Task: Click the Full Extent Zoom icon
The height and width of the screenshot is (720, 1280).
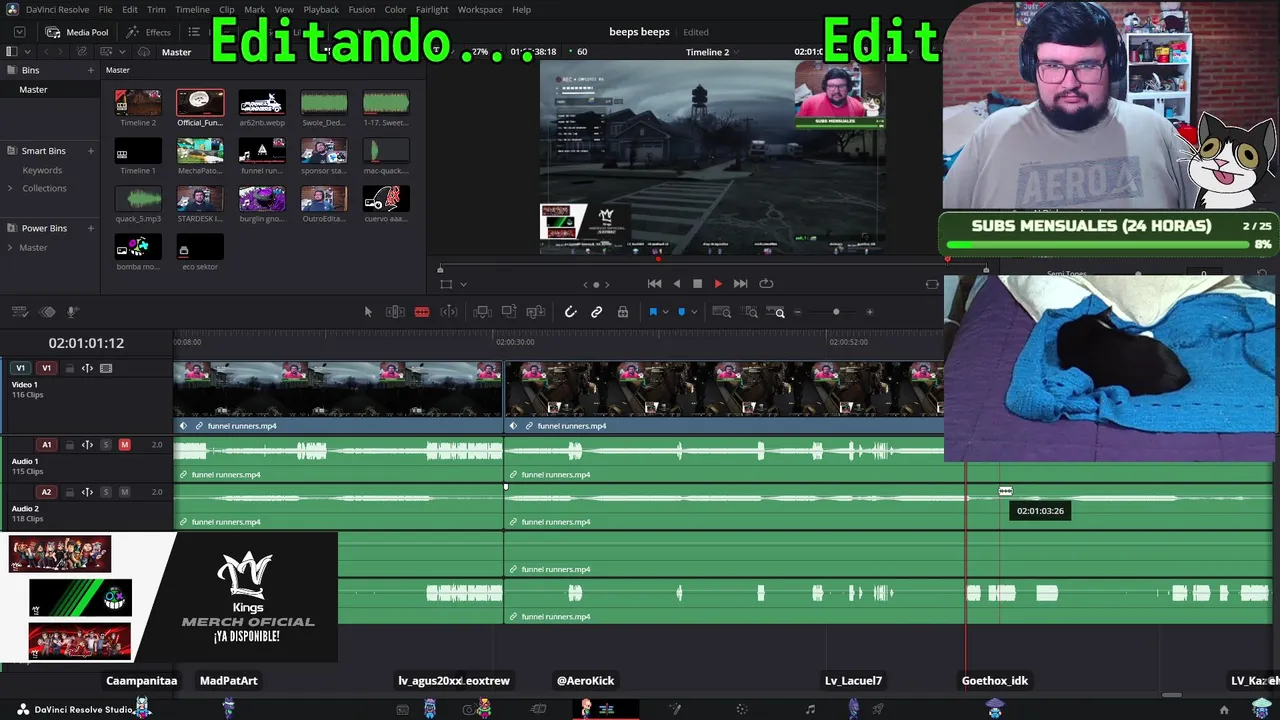Action: coord(721,312)
